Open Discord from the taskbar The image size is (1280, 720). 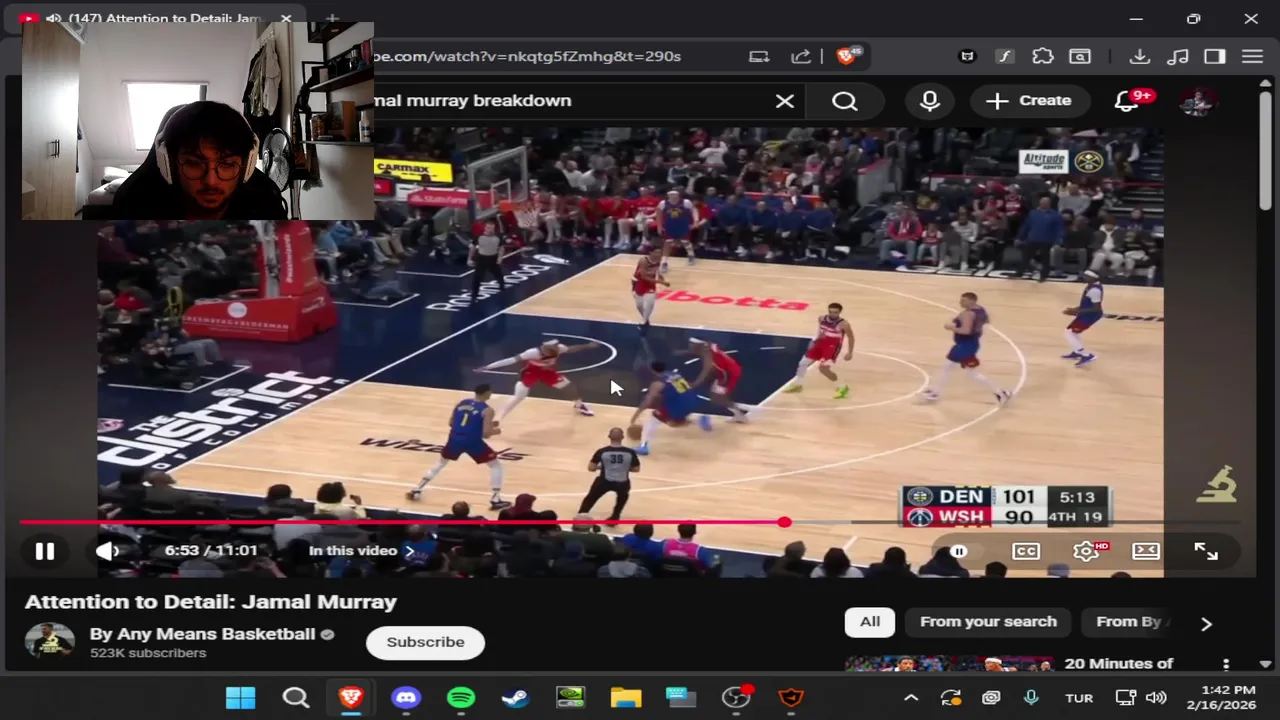[406, 697]
